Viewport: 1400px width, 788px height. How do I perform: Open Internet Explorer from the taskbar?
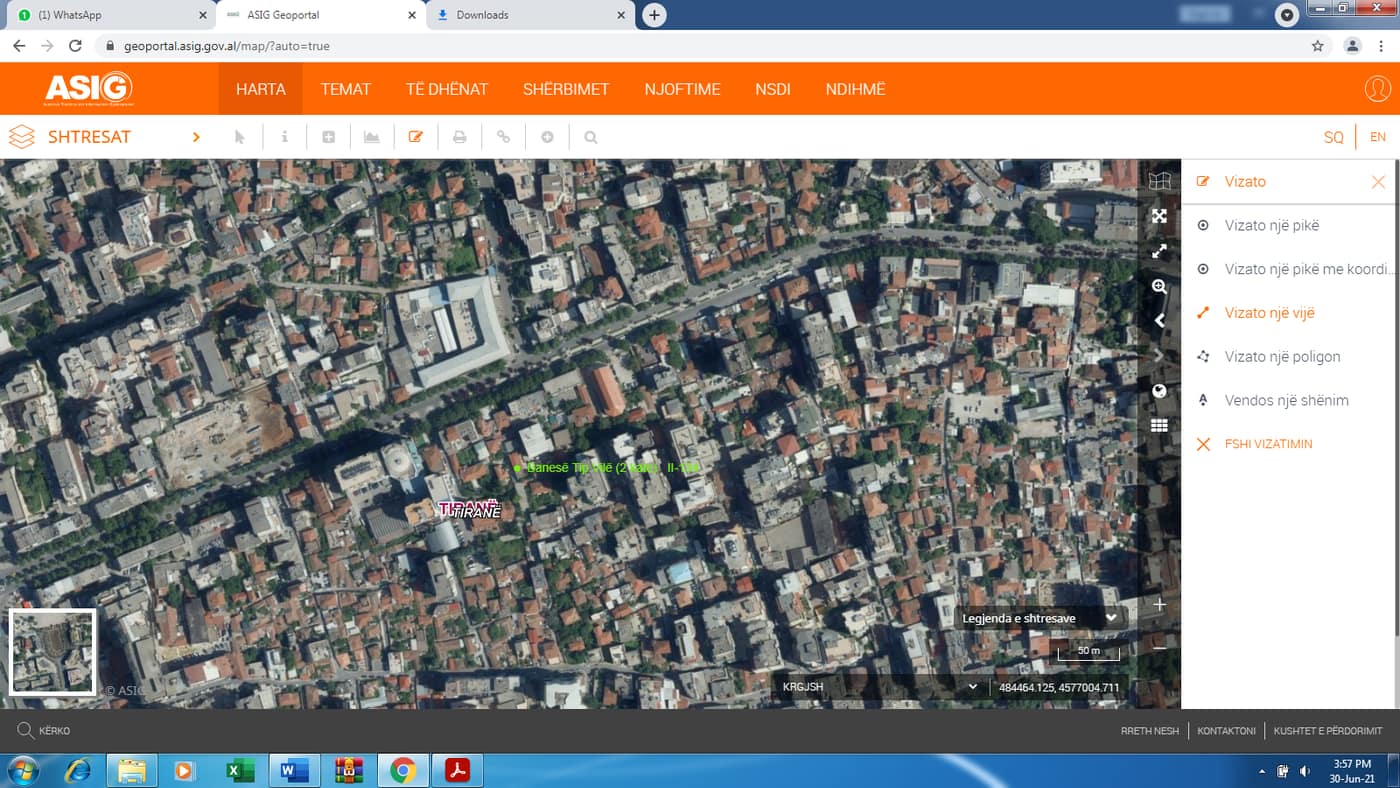(x=77, y=770)
